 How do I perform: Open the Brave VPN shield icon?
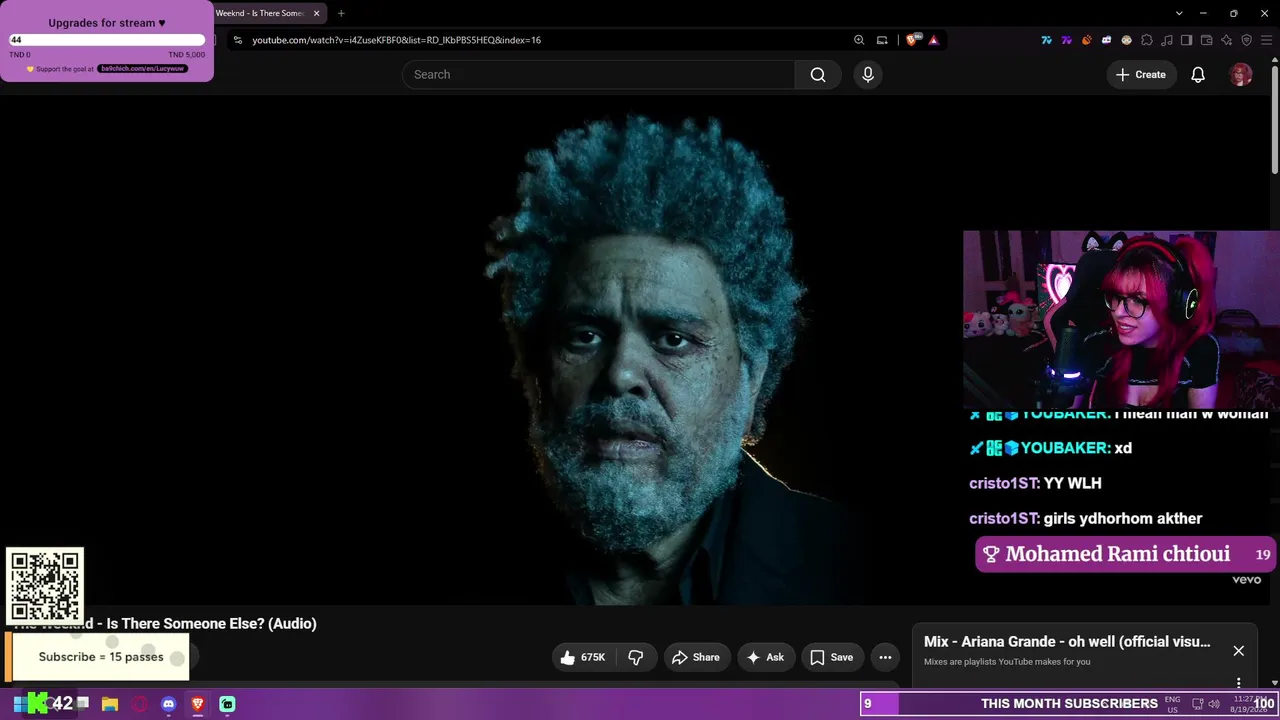coord(1246,40)
